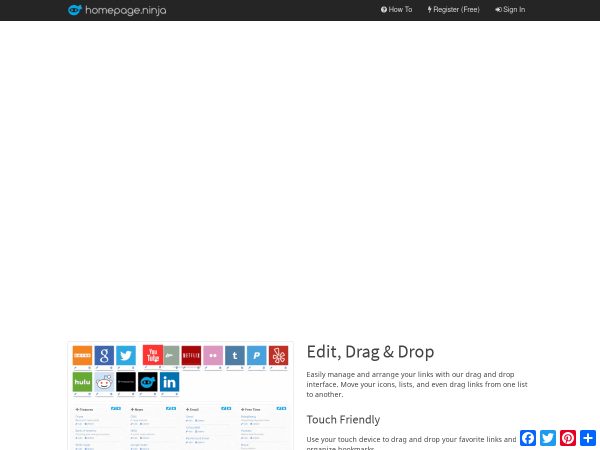Viewport: 600px width, 450px height.
Task: Click the paragraph starting 'Easily manage and arrange'
Action: point(417,384)
